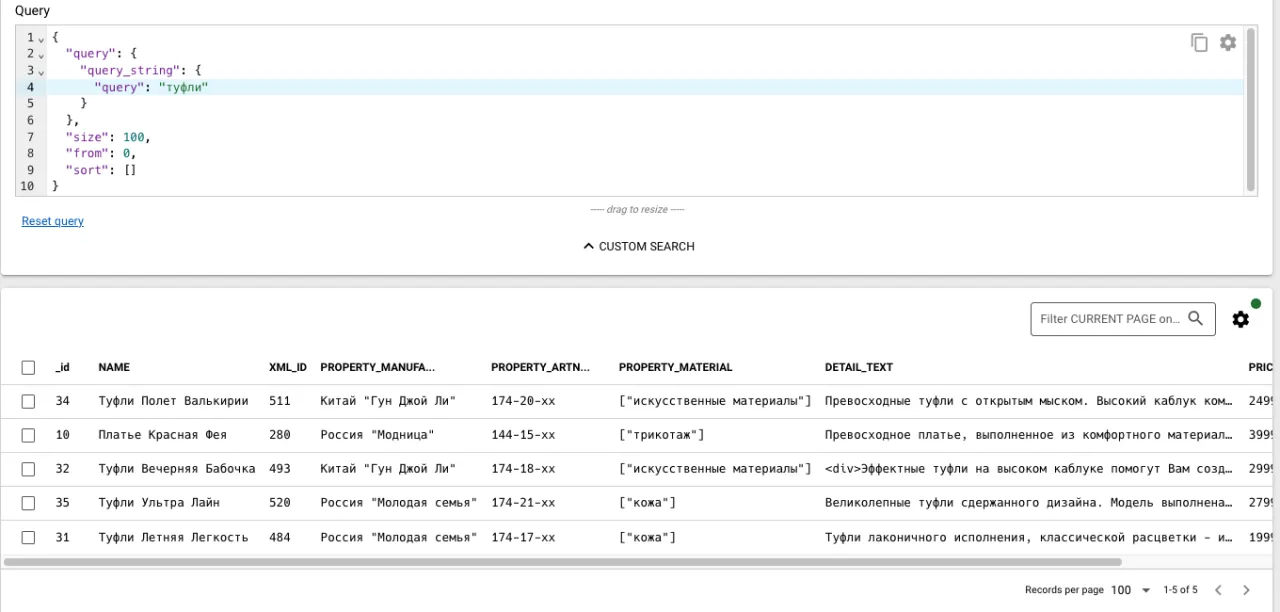Sort by the NAME column header
The width and height of the screenshot is (1280, 612).
pyautogui.click(x=114, y=367)
